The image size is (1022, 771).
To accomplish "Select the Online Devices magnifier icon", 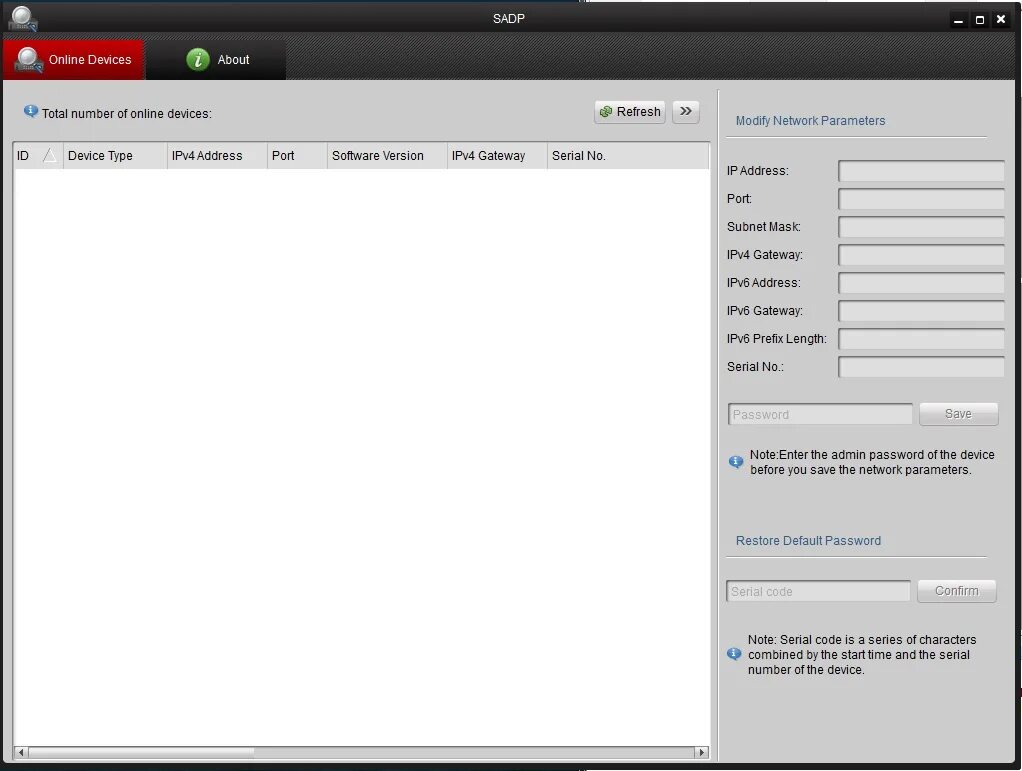I will [x=30, y=59].
